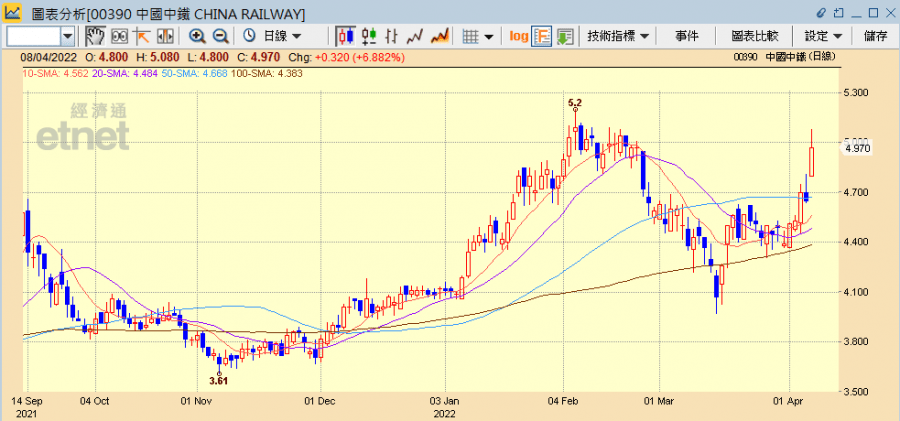Image resolution: width=900 pixels, height=421 pixels.
Task: Select the mountain area chart icon
Action: [x=440, y=36]
